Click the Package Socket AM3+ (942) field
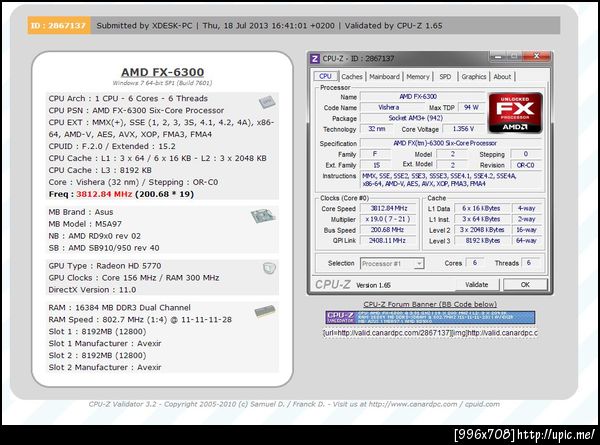This screenshot has width=600, height=445. 422,118
